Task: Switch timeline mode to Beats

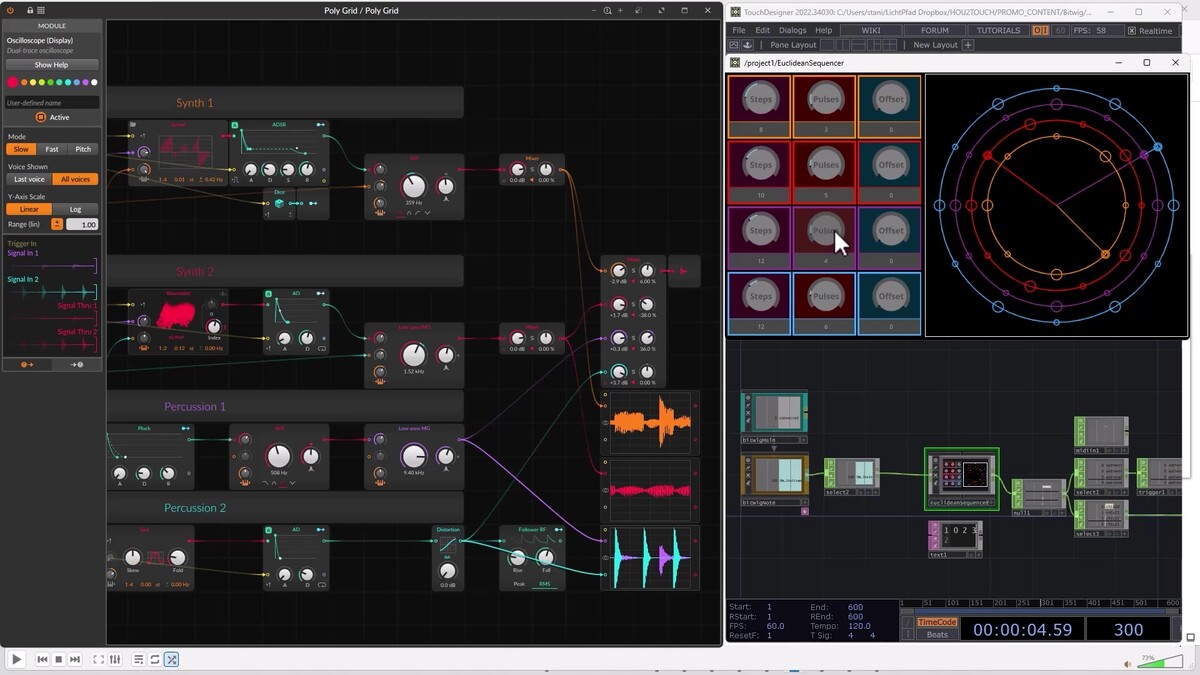Action: tap(937, 635)
